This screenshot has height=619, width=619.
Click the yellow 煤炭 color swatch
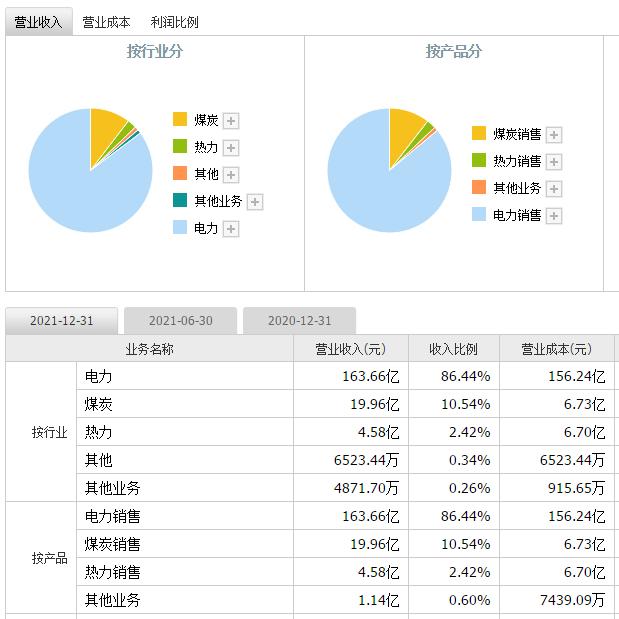(x=180, y=119)
